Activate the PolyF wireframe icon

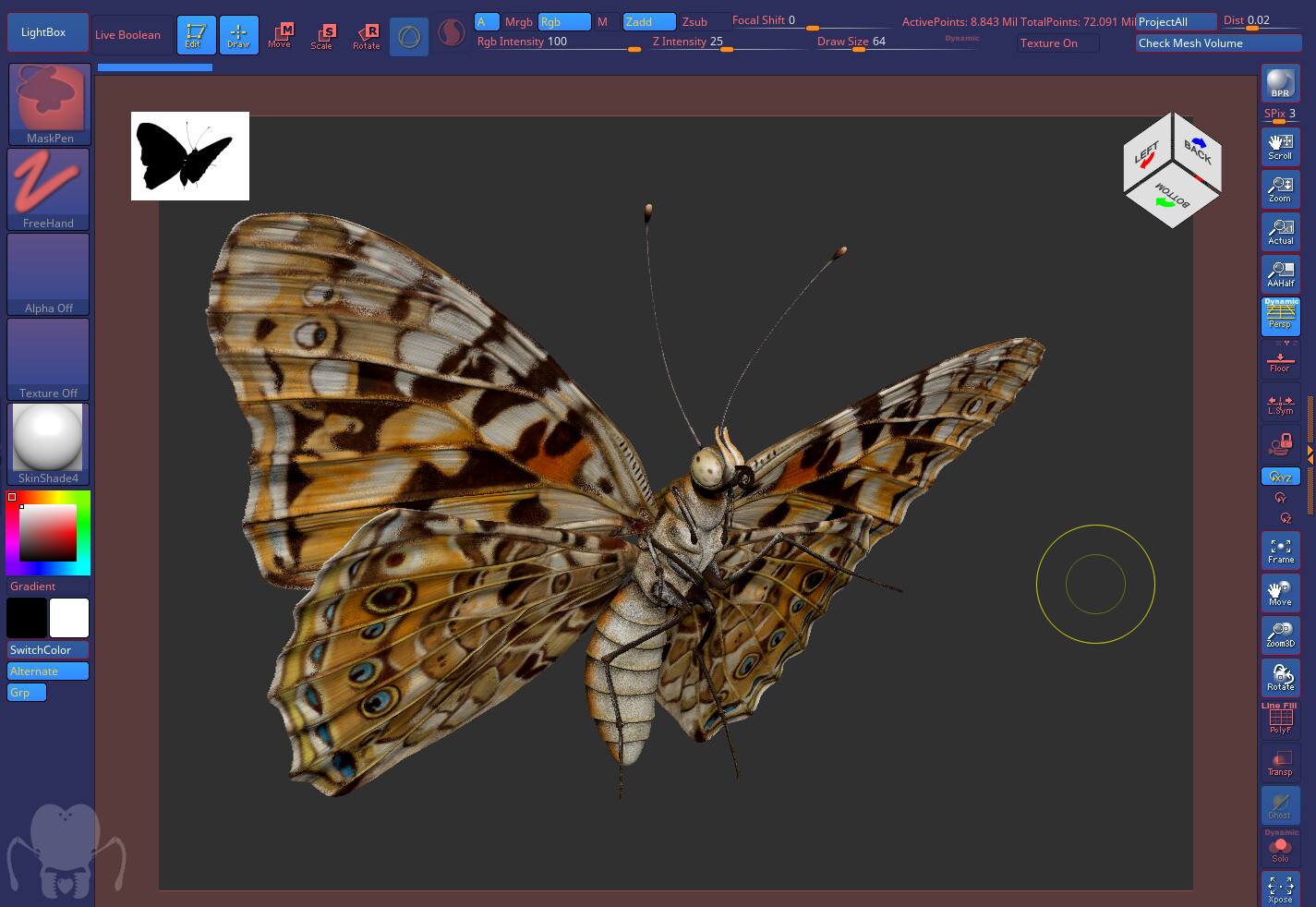point(1280,720)
